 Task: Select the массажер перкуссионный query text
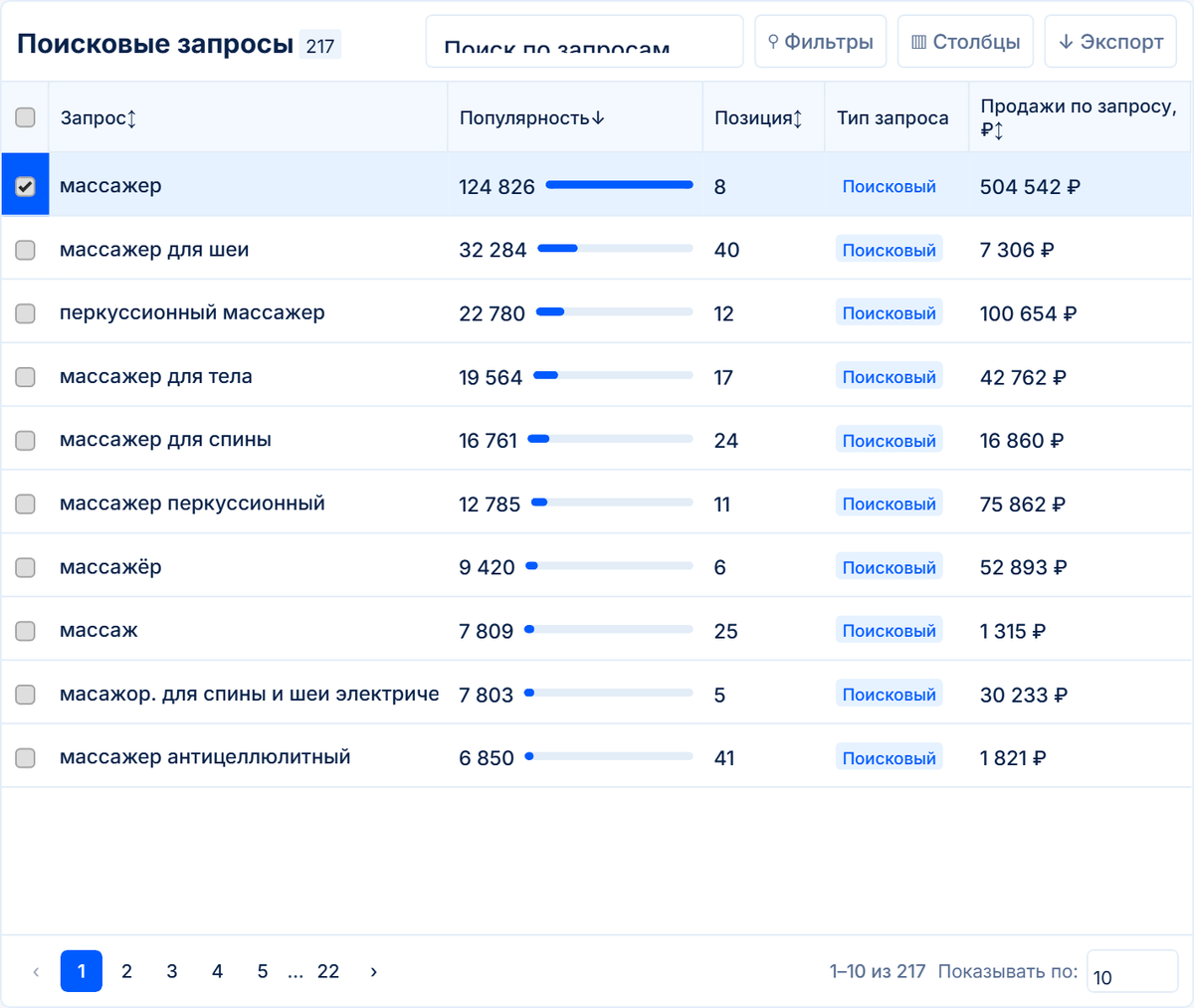[x=192, y=504]
